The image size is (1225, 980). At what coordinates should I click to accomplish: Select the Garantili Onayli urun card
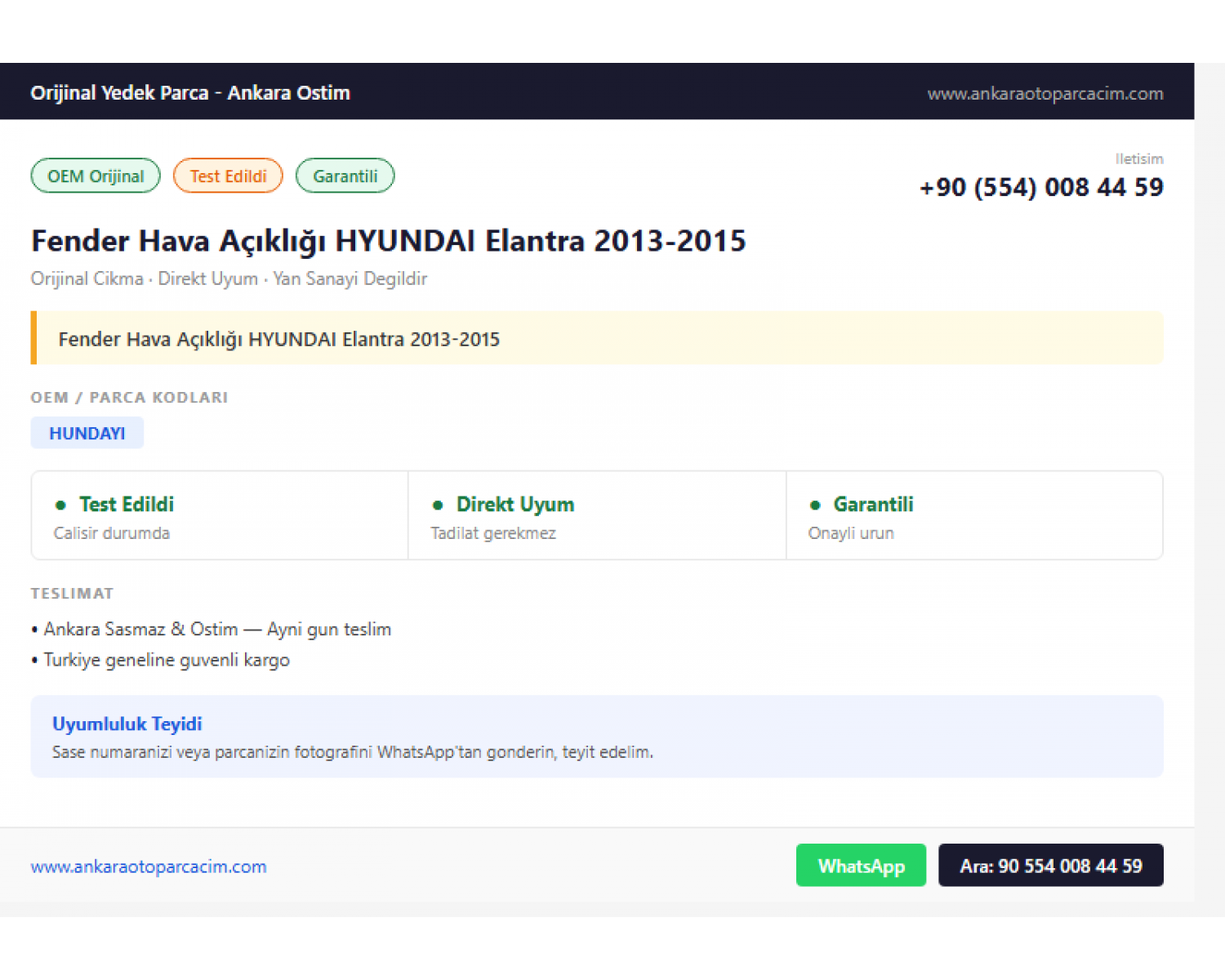pyautogui.click(x=974, y=515)
